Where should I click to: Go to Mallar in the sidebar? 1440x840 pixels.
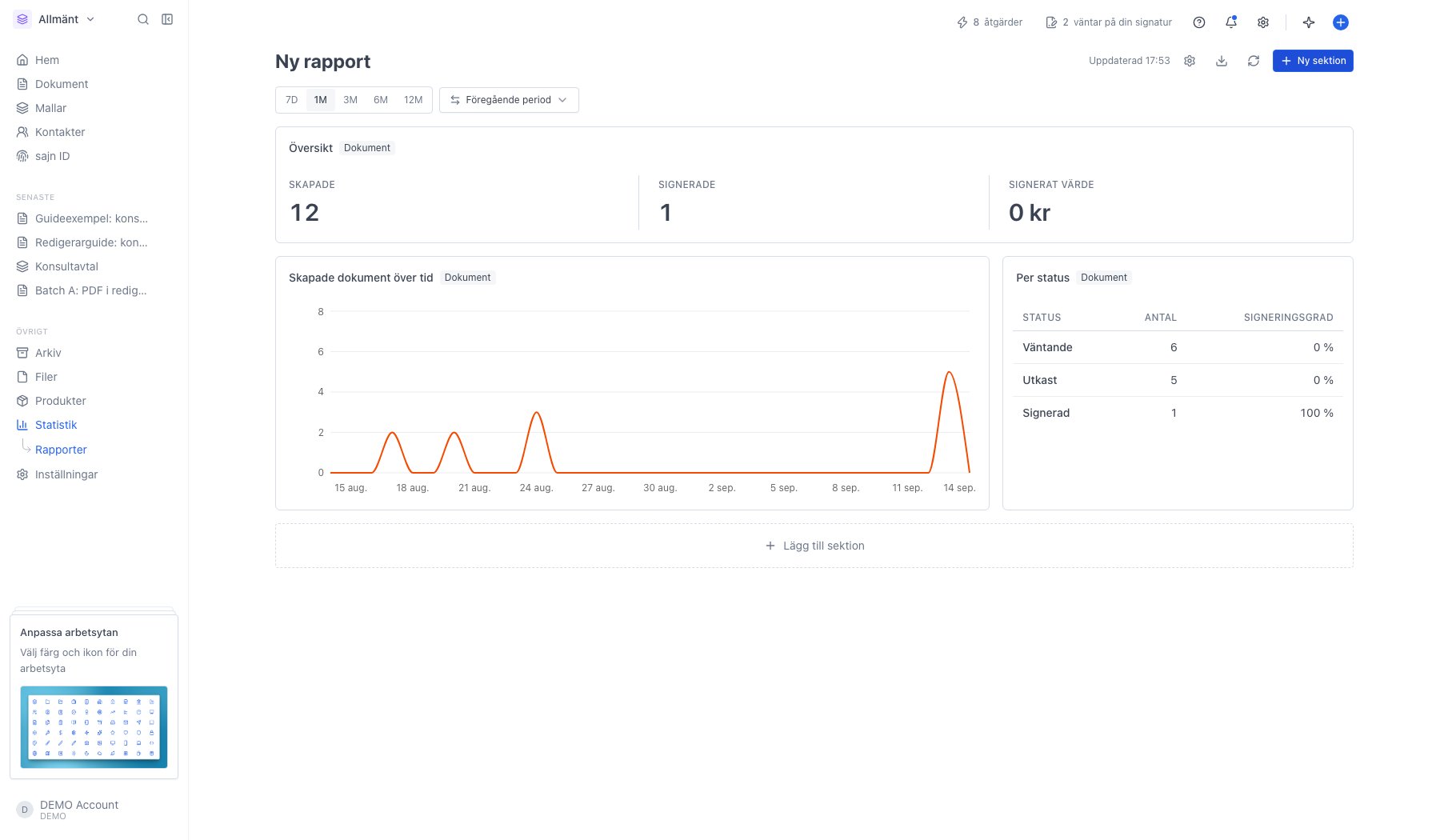[50, 108]
